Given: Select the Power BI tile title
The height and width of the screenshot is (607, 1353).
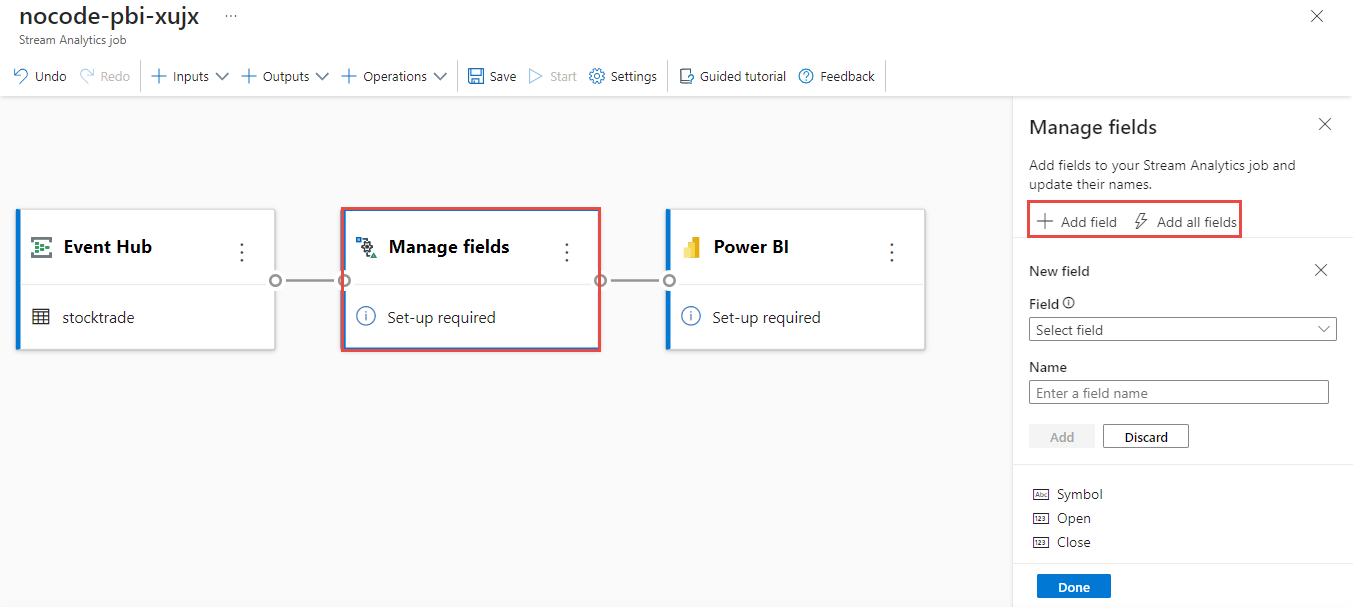Looking at the screenshot, I should point(752,247).
